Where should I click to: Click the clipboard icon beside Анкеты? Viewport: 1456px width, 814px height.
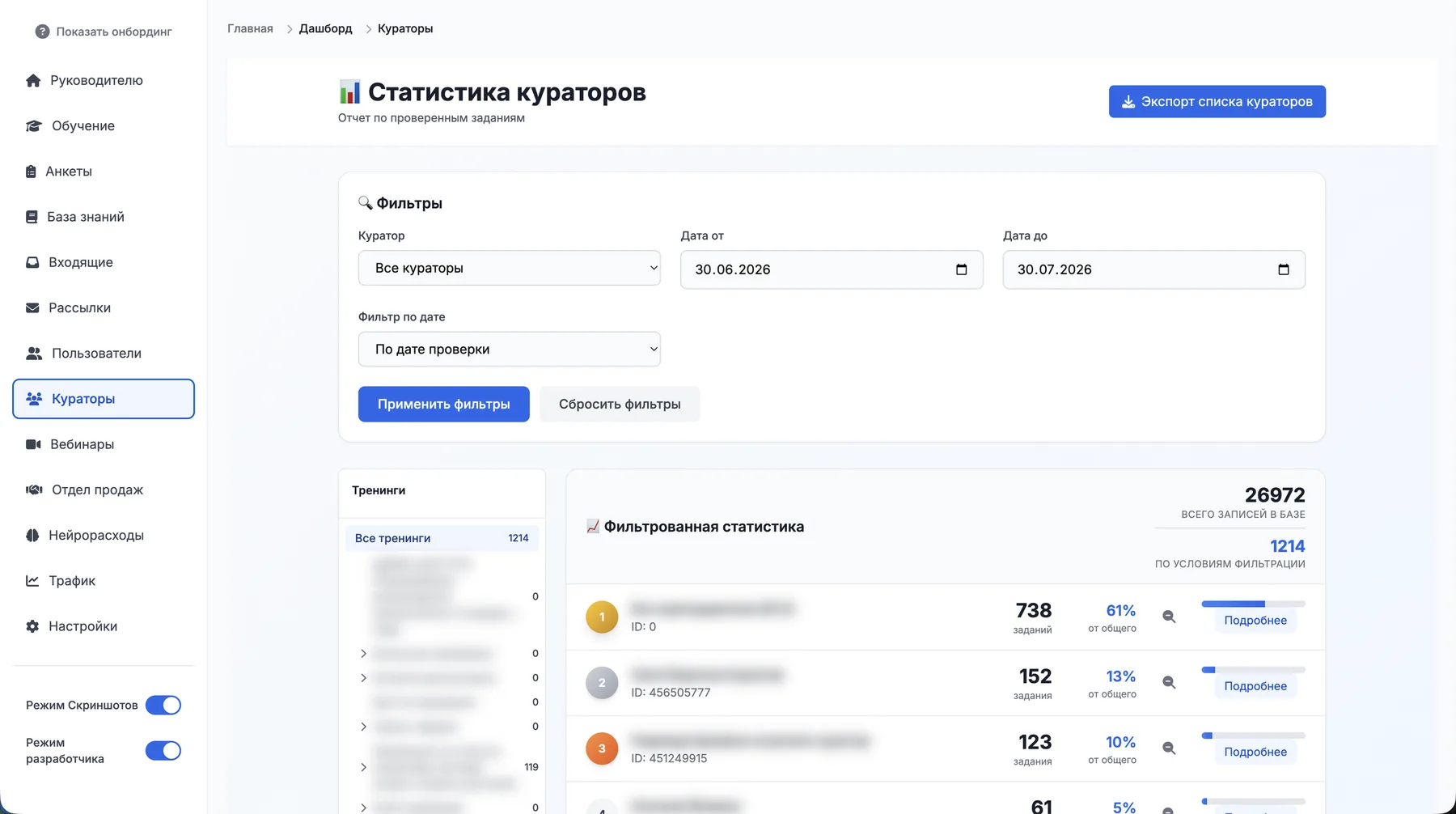pos(31,171)
